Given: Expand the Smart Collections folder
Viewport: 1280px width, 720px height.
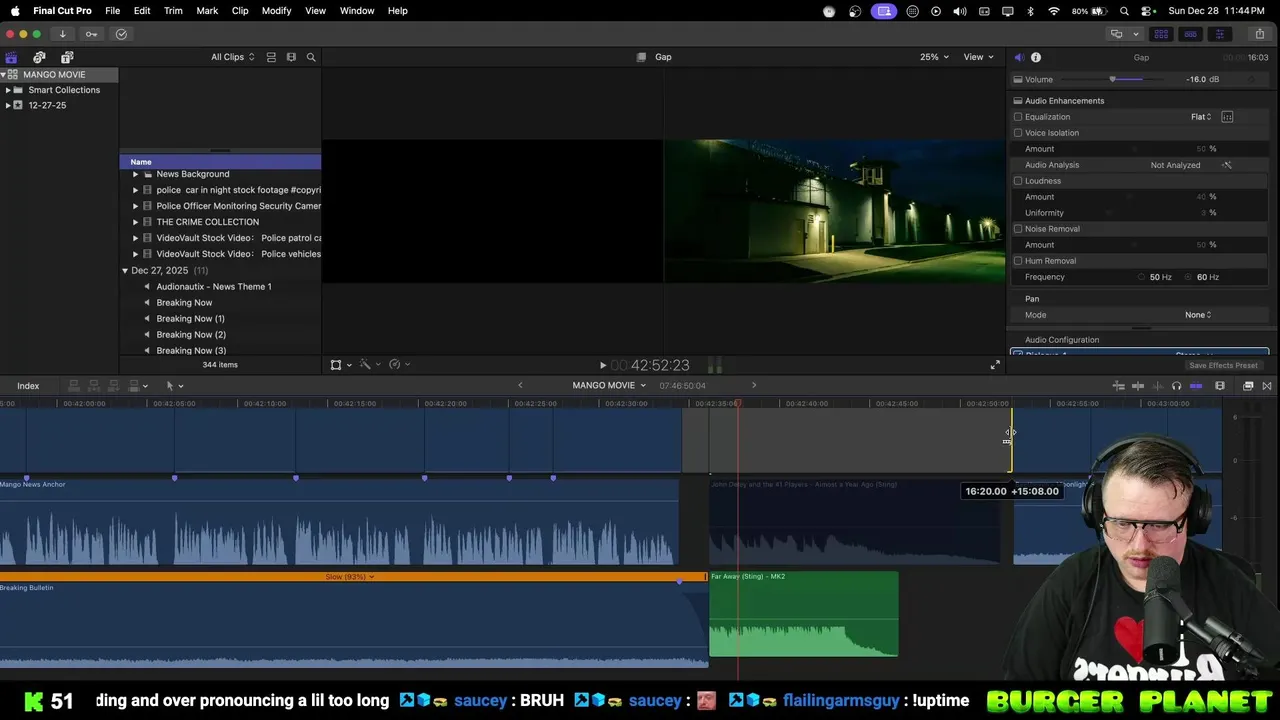Looking at the screenshot, I should [8, 90].
